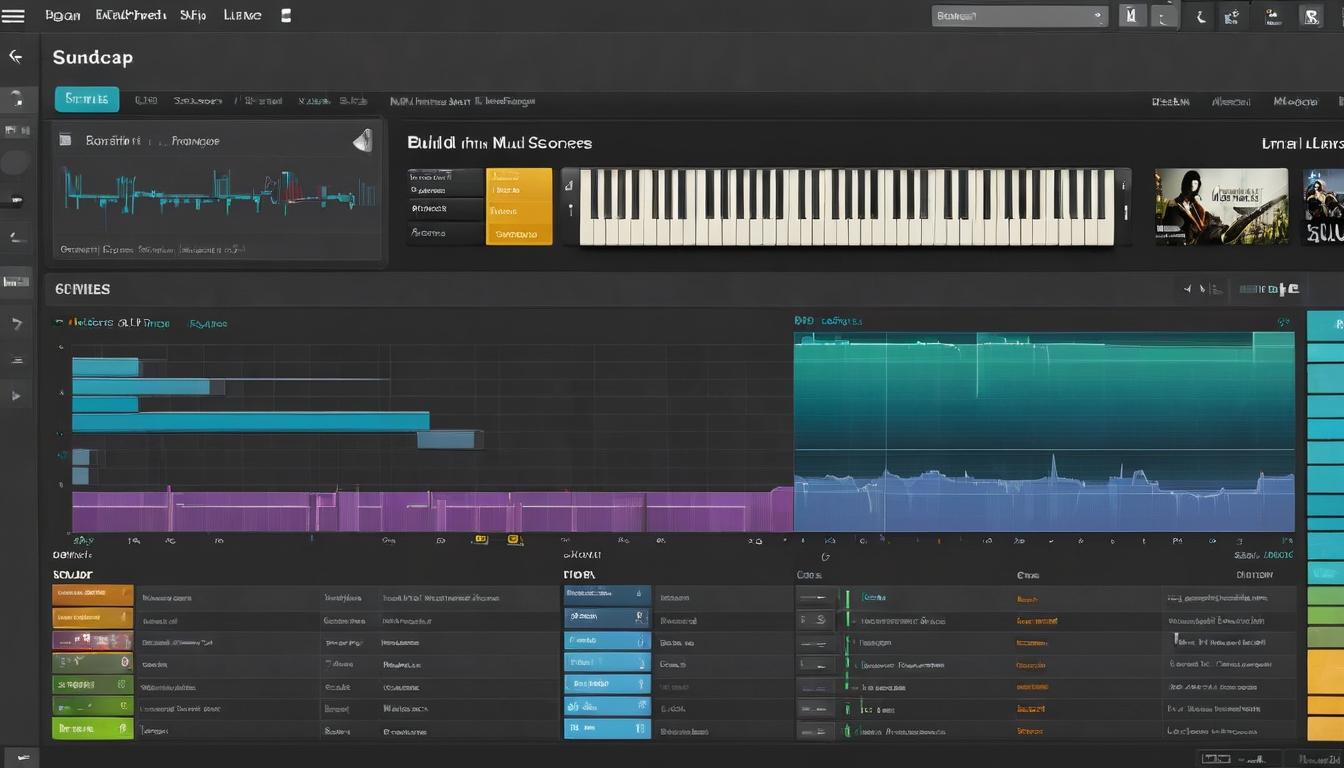This screenshot has height=768, width=1344.
Task: Click the speaker icon in waveform panel
Action: (362, 141)
